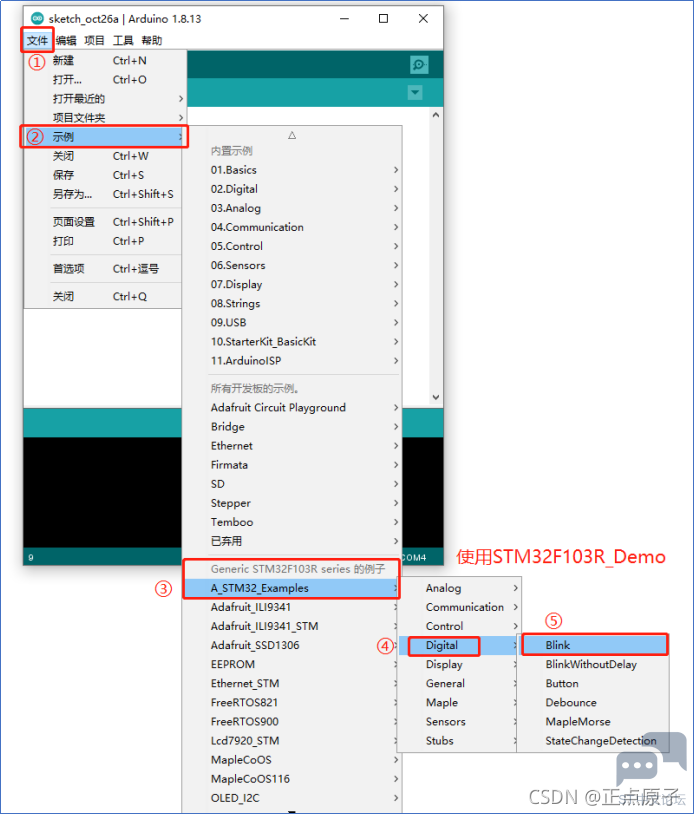Expand the 打开最近的 submenu
Screen dimensions: 695x815
(x=106, y=99)
